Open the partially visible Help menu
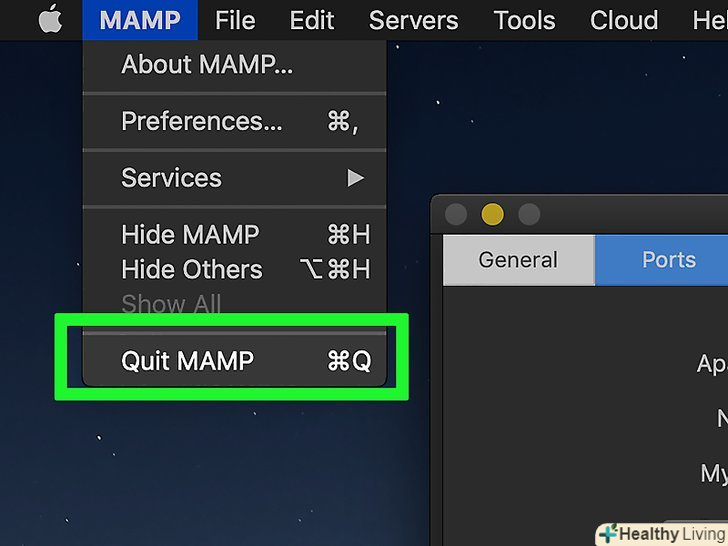728x546 pixels. [710, 20]
